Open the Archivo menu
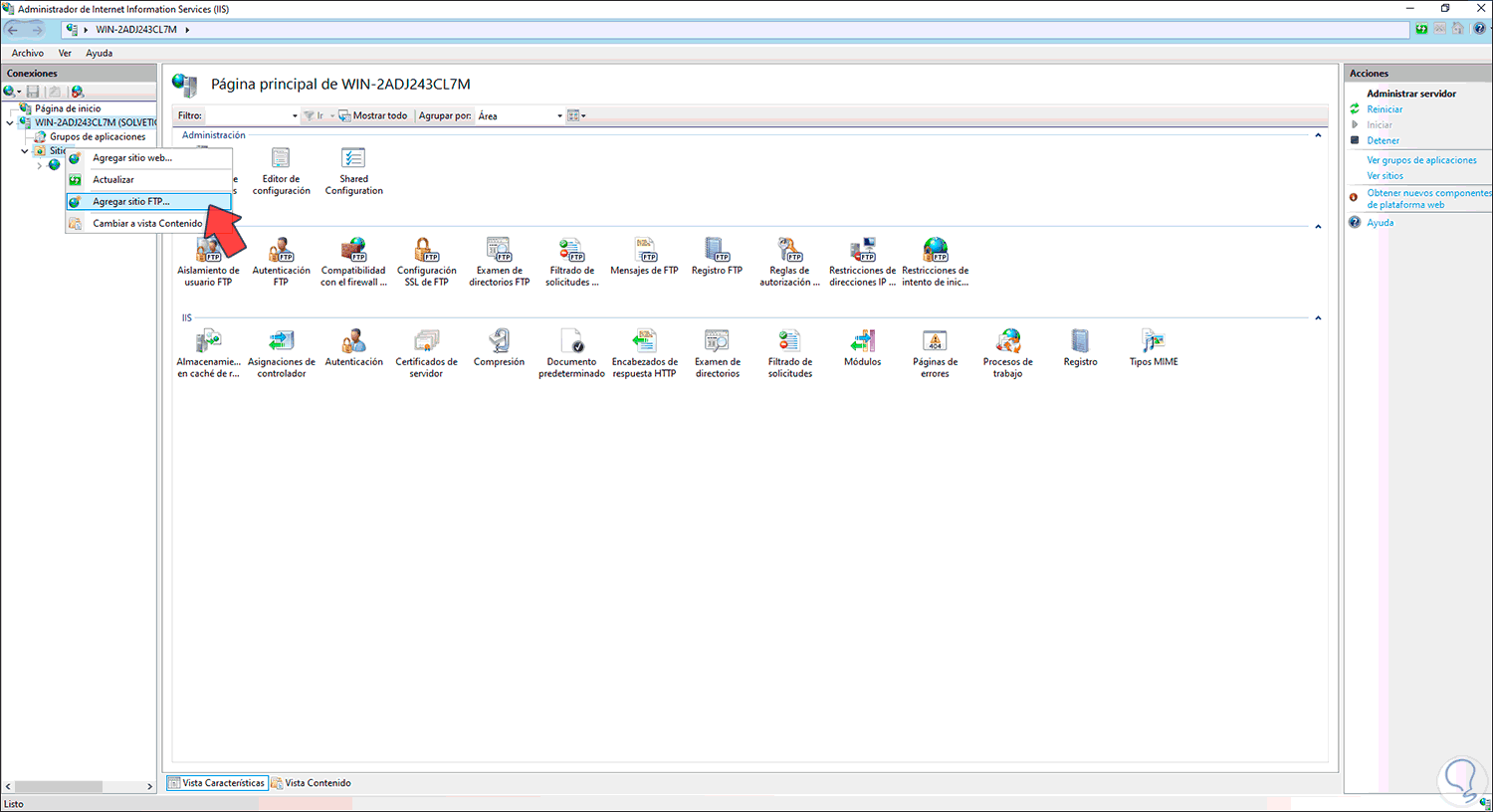The image size is (1493, 812). point(28,53)
